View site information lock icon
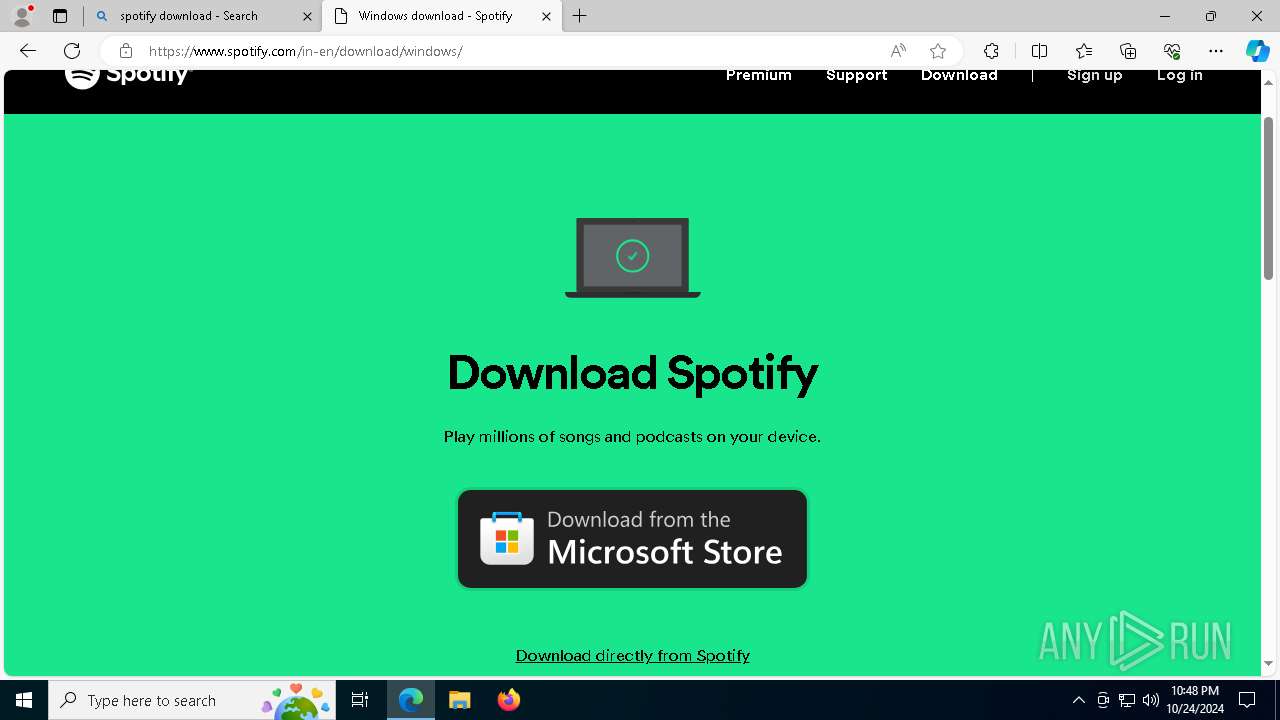 pyautogui.click(x=126, y=51)
